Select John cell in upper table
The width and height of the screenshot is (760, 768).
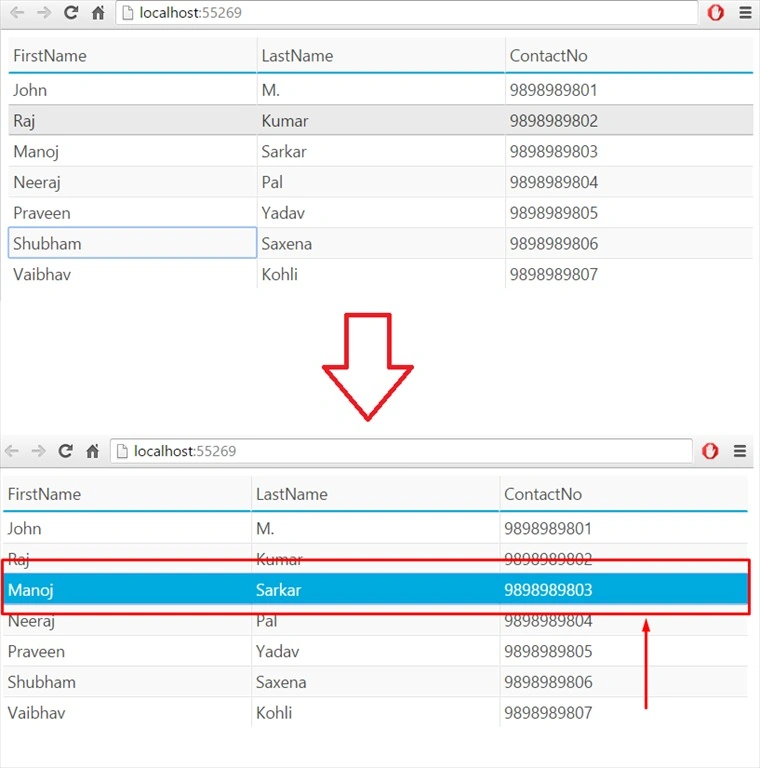coord(133,90)
